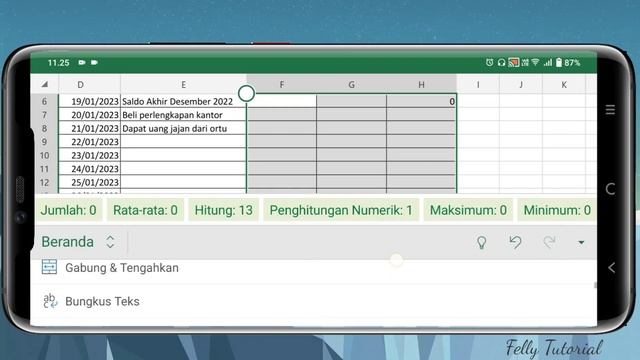Undo the last action with arrow icon

[x=516, y=242]
